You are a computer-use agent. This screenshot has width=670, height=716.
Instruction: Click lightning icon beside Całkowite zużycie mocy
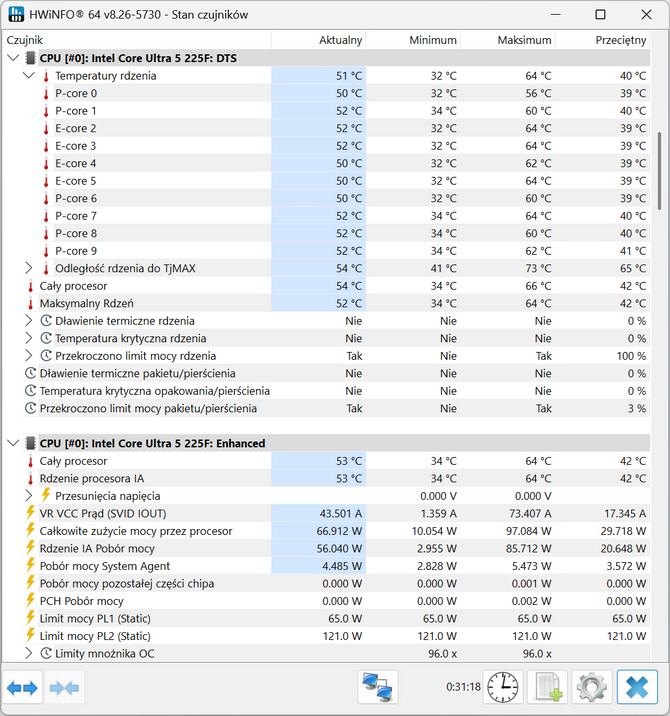(30, 530)
